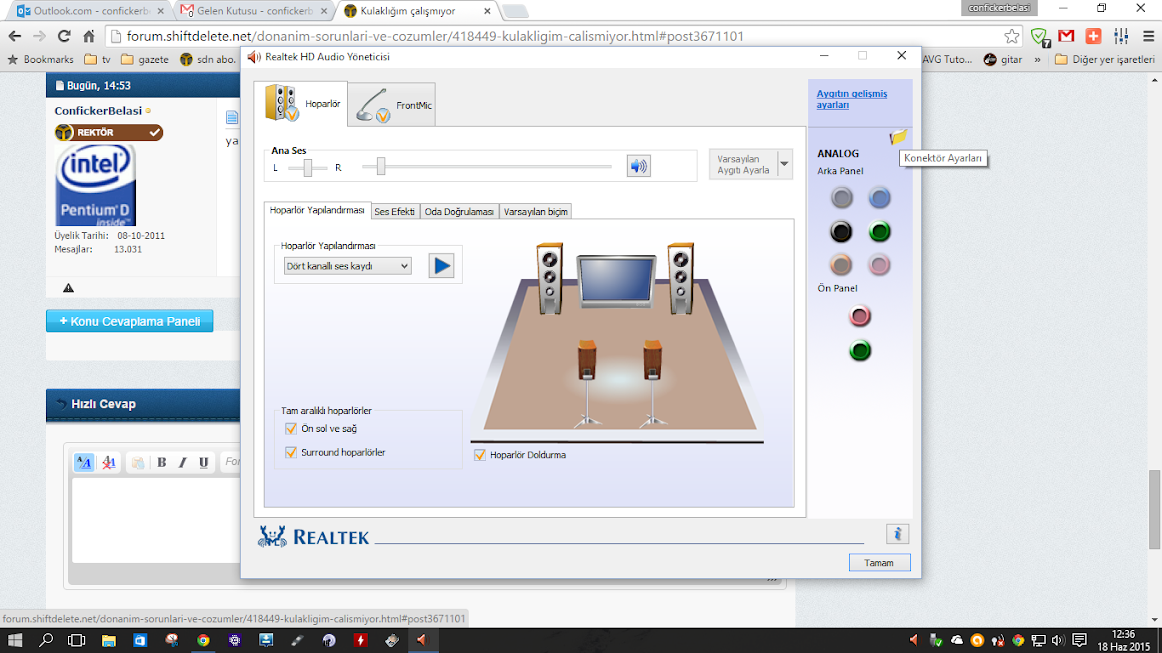Click the front right speaker in room
1162x653 pixels.
point(680,279)
